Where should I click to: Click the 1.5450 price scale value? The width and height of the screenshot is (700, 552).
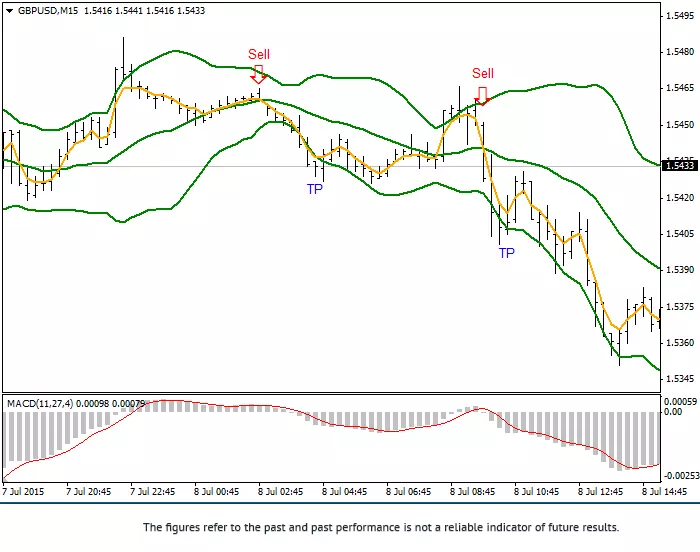[x=680, y=125]
